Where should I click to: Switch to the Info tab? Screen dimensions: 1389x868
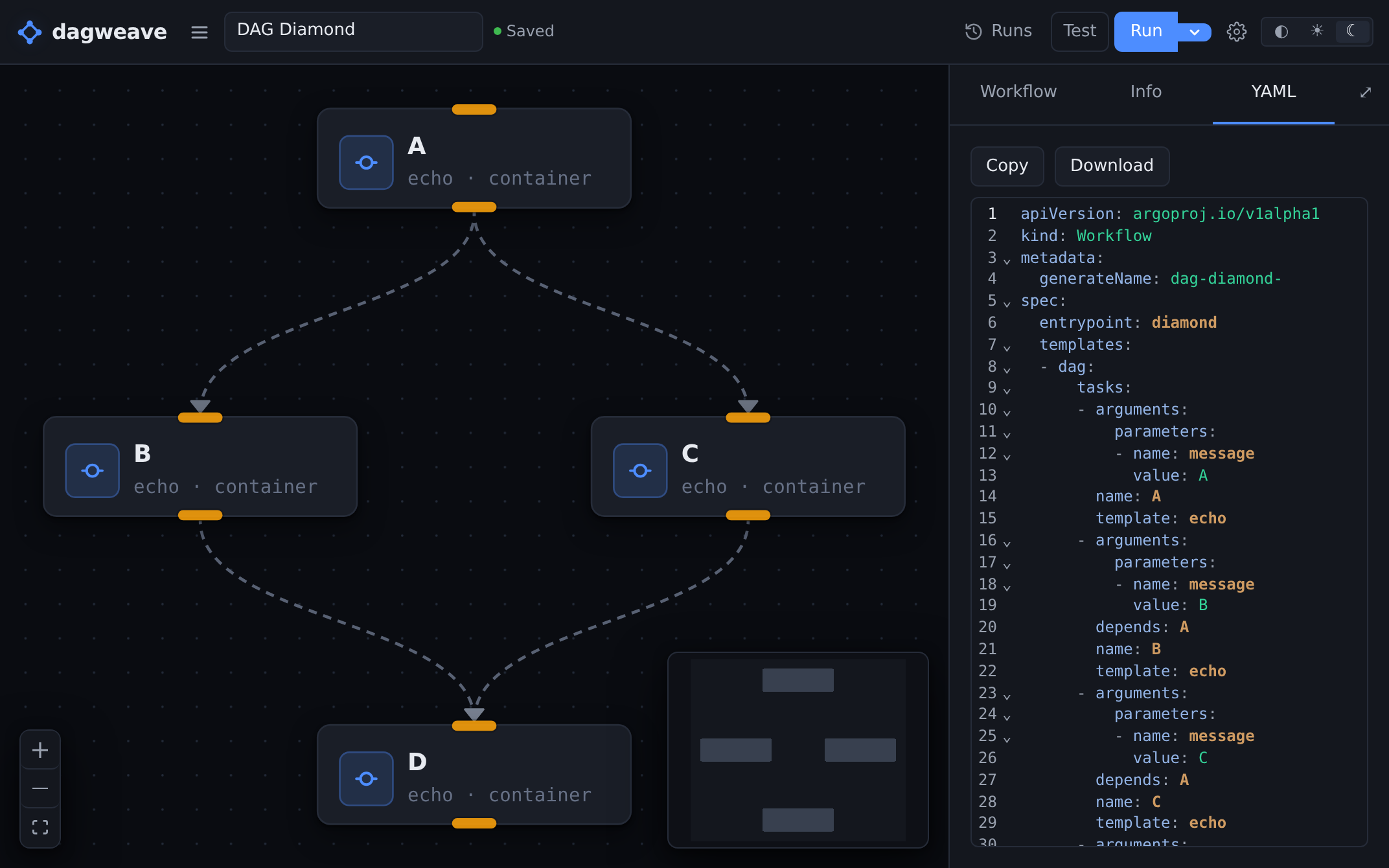(x=1145, y=91)
